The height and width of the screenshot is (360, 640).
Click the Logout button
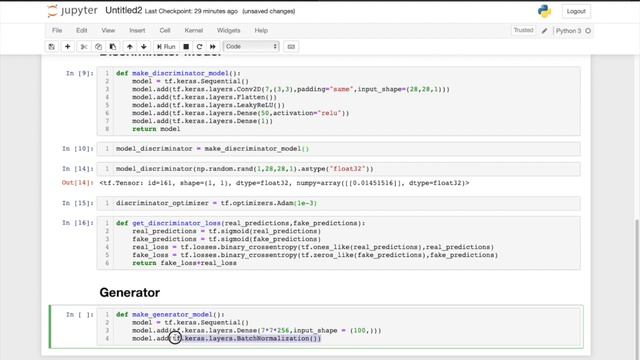[x=576, y=11]
